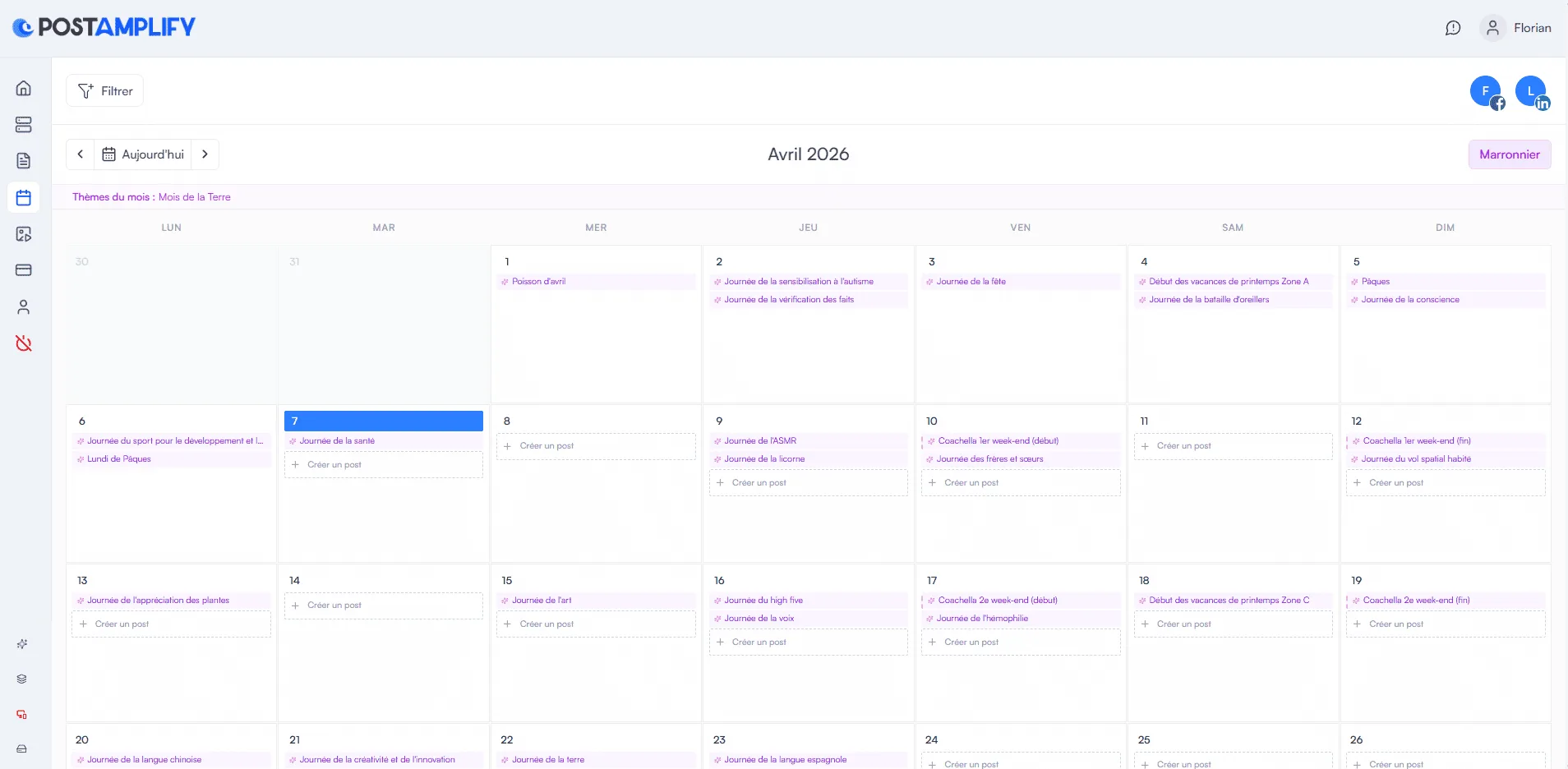This screenshot has height=769, width=1568.
Task: Click Créer un post on April 10
Action: click(x=1021, y=483)
